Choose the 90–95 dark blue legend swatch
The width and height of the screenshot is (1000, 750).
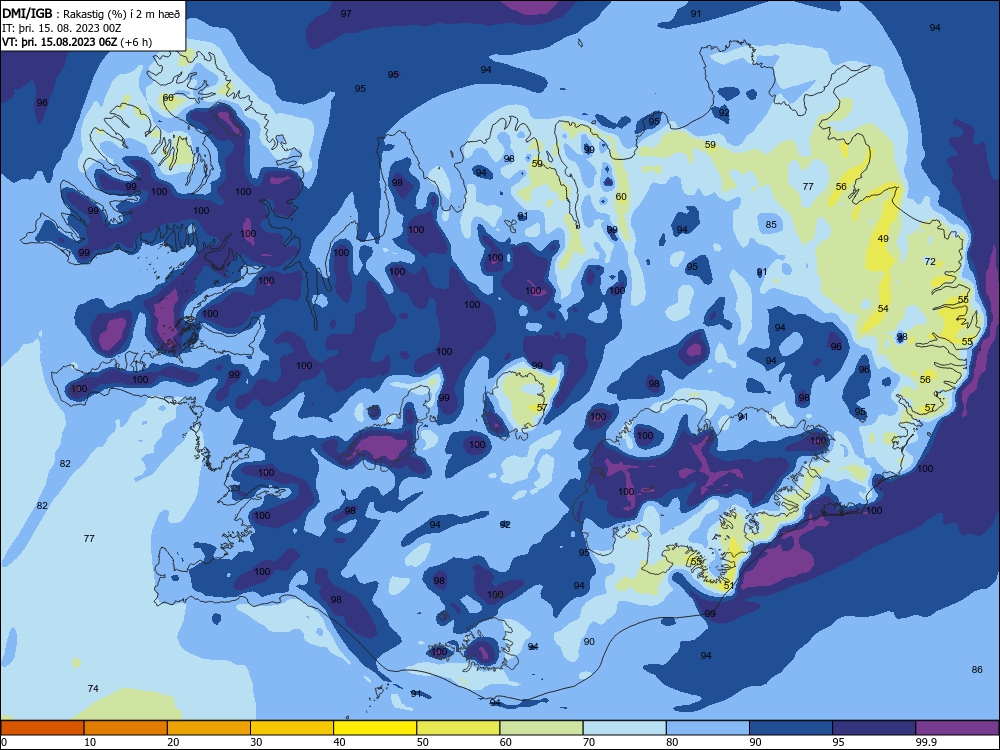[791, 728]
